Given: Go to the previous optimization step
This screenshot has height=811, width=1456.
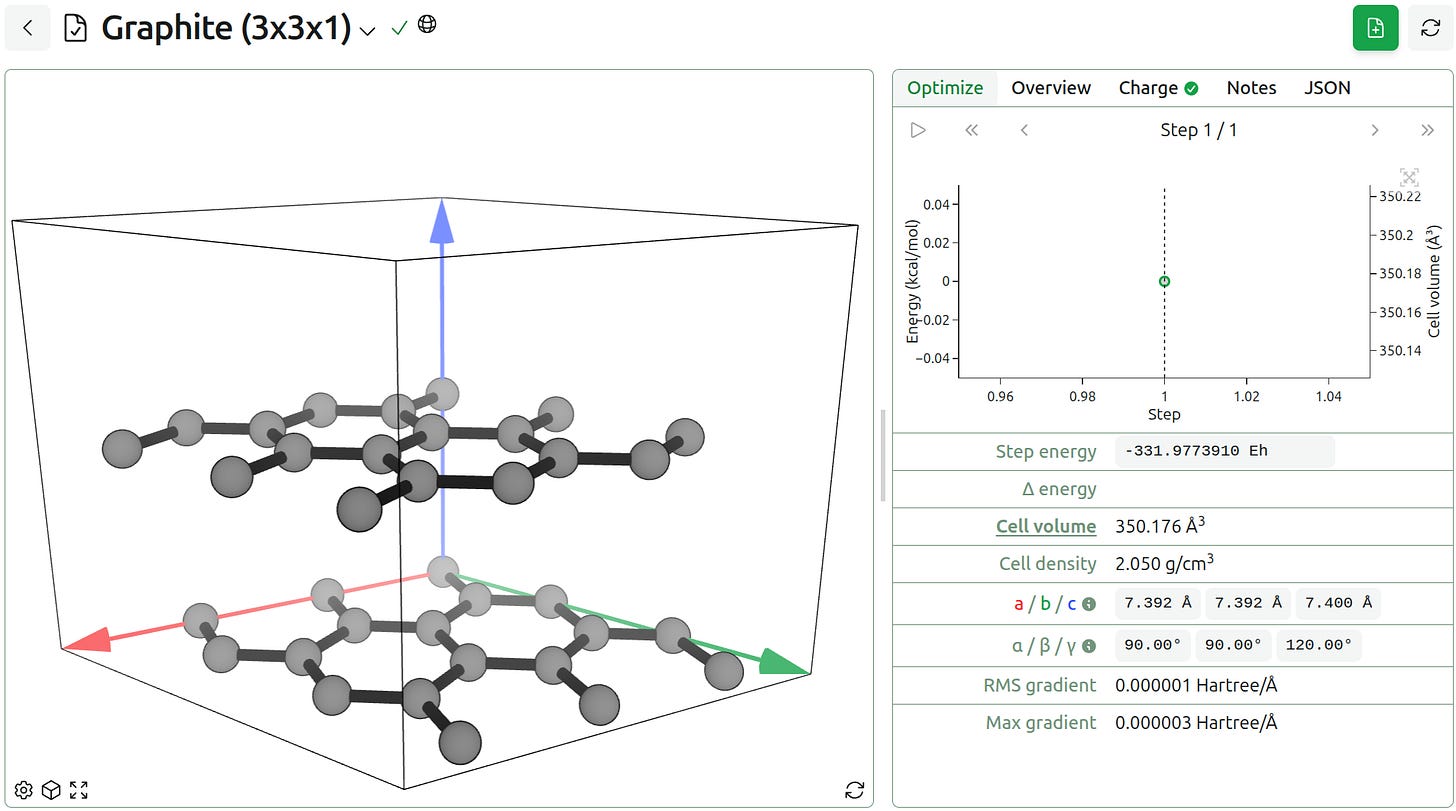Looking at the screenshot, I should (1024, 130).
